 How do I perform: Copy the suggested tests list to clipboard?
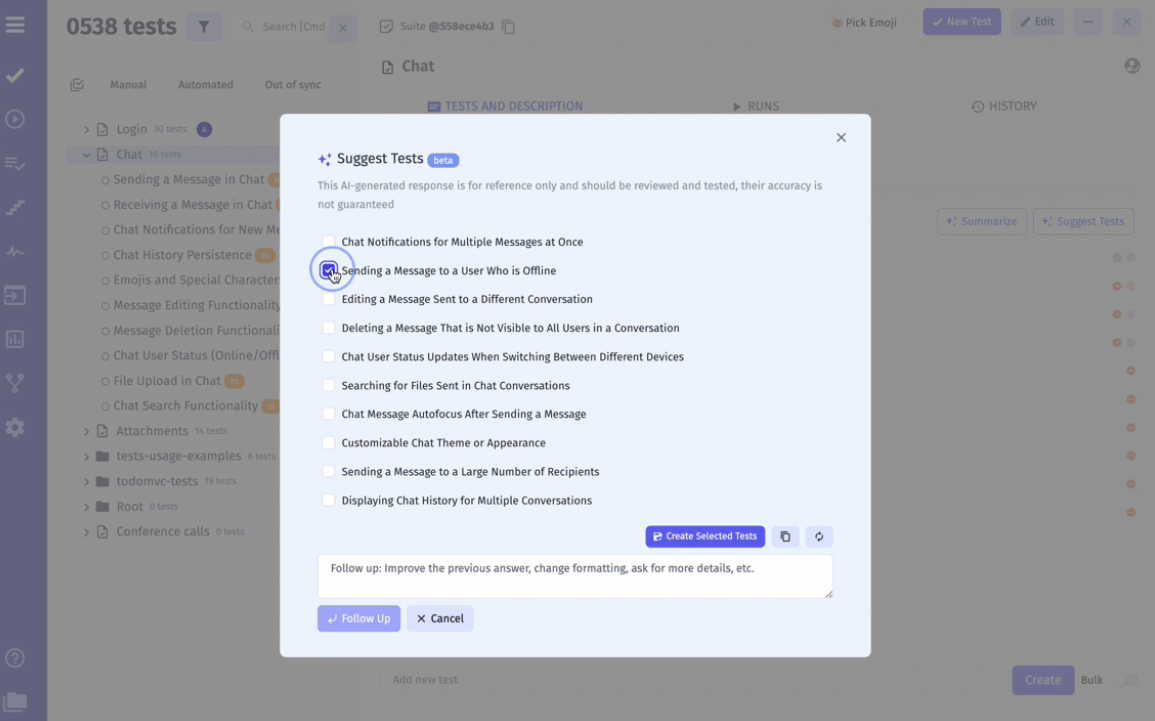(785, 536)
